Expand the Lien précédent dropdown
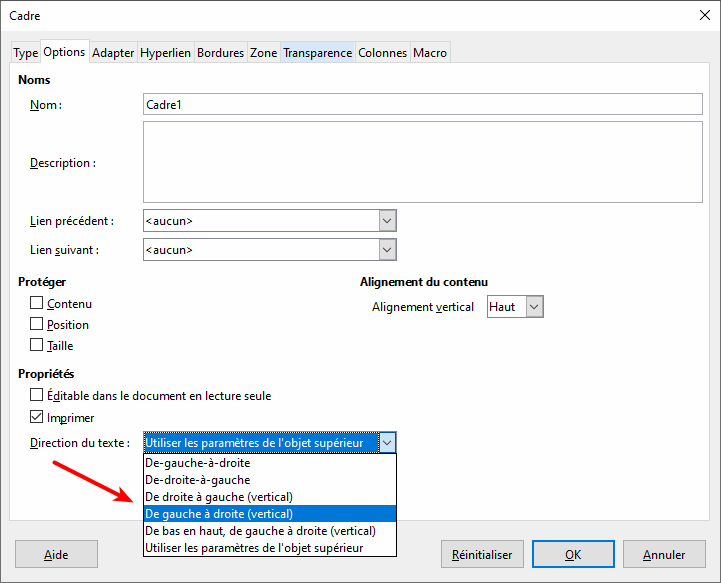Screen dimensions: 721x583 click(x=388, y=221)
